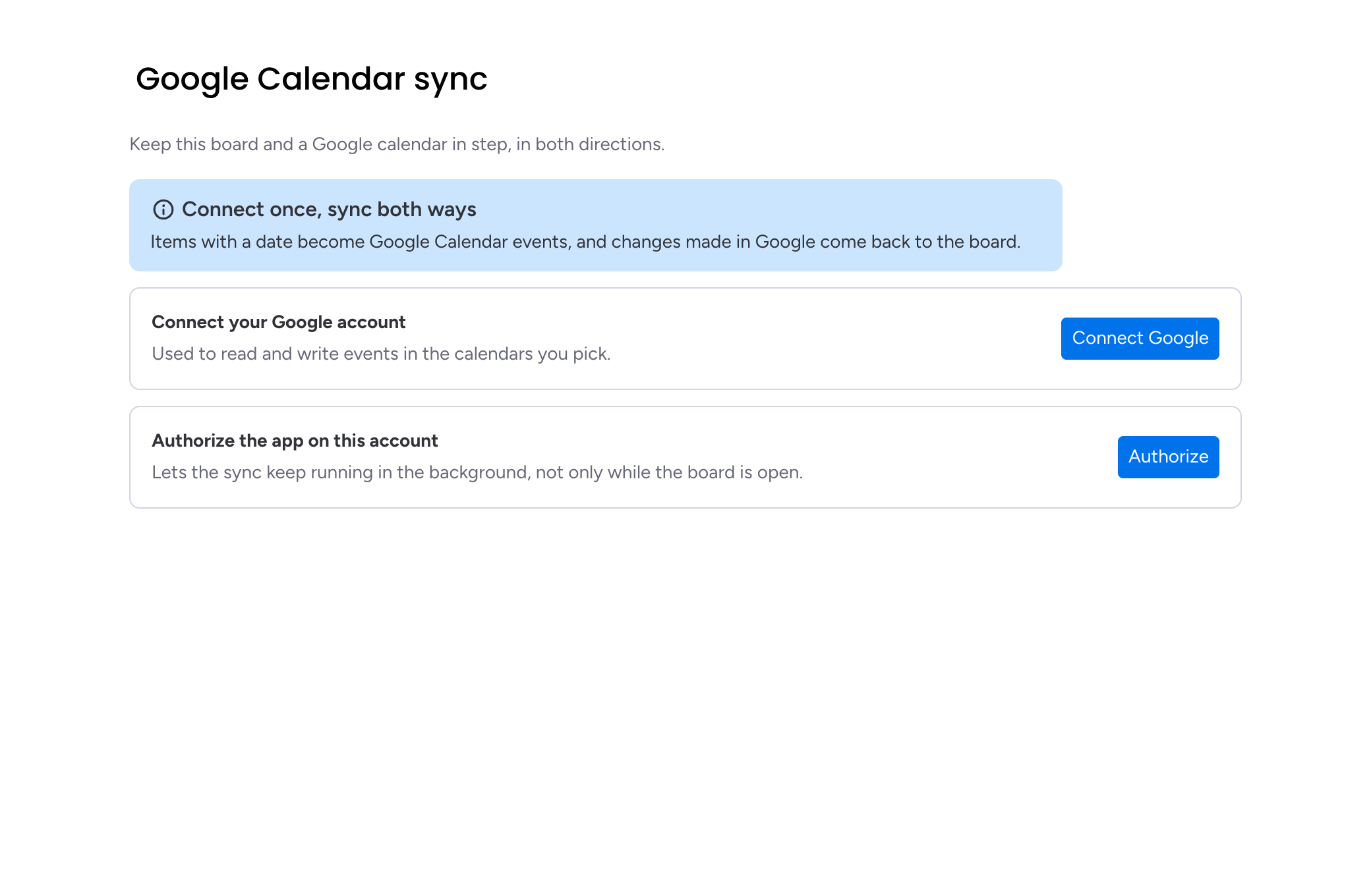
Task: Click 'Lets the sync keep running' description
Action: pos(477,472)
